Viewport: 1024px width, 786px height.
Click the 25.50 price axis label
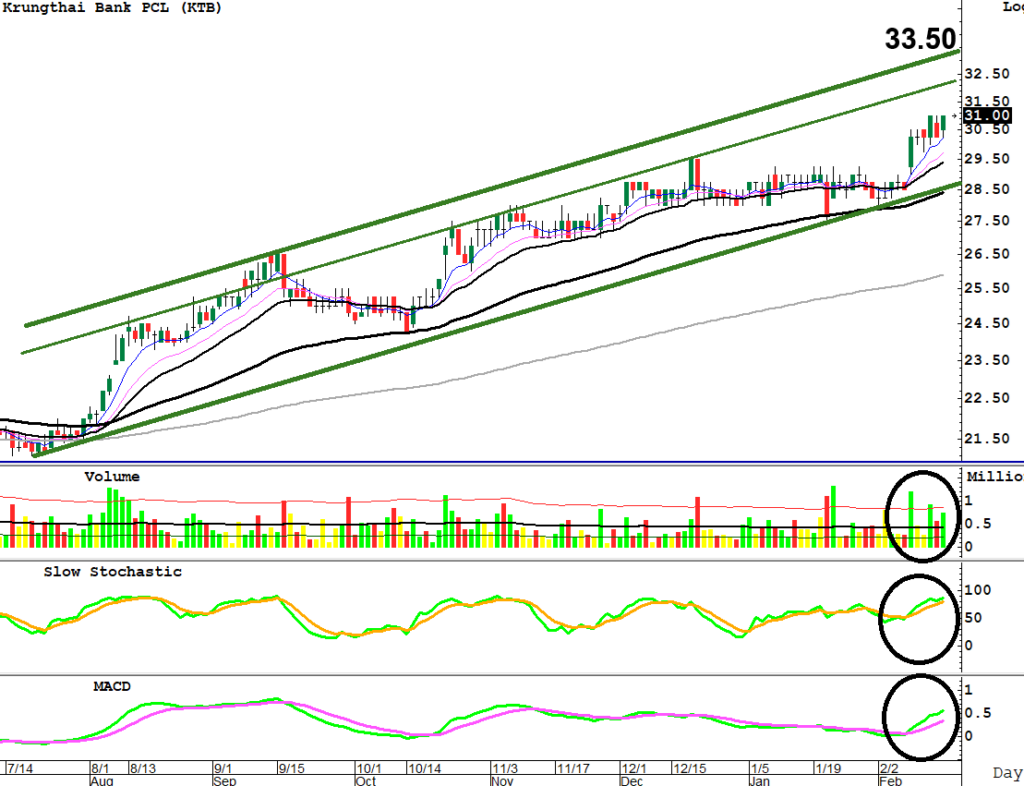[983, 289]
